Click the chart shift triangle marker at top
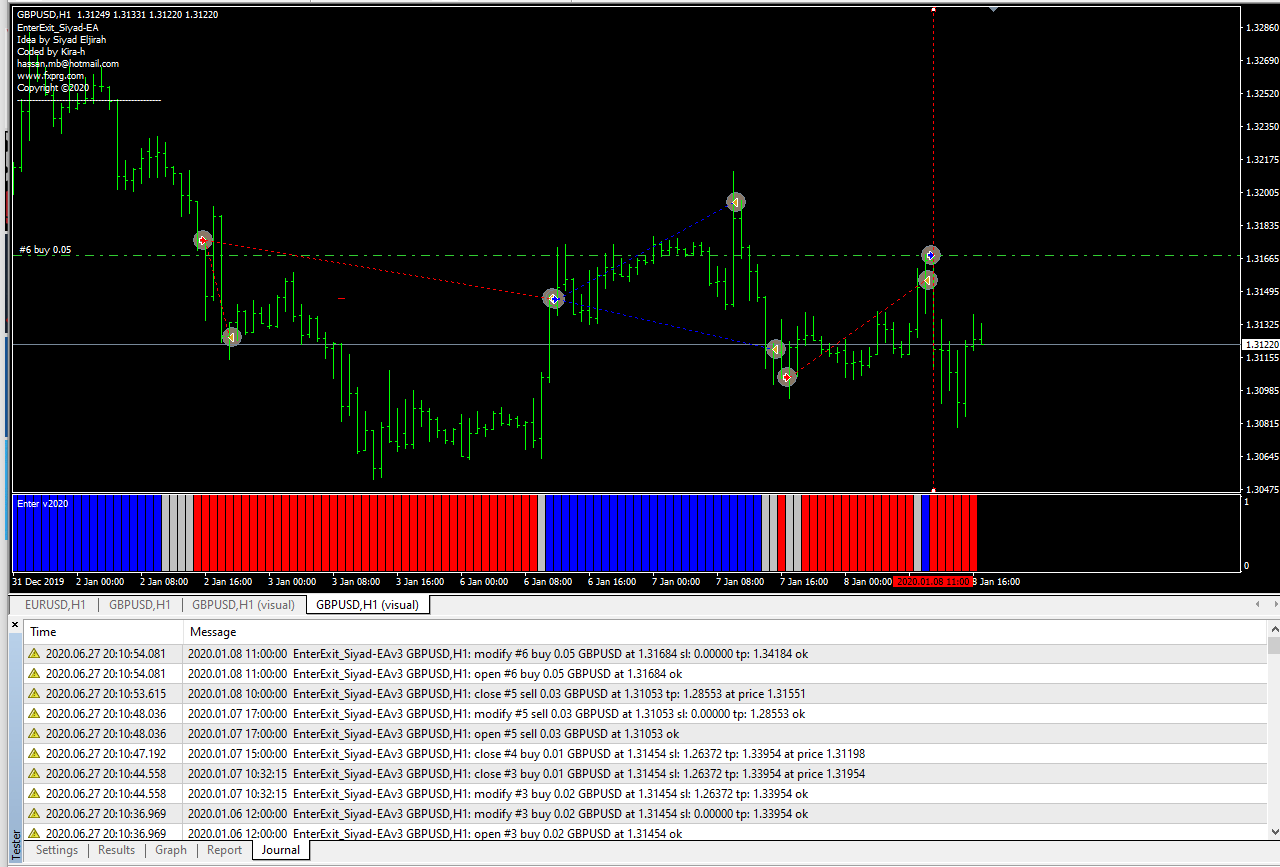 pos(993,9)
